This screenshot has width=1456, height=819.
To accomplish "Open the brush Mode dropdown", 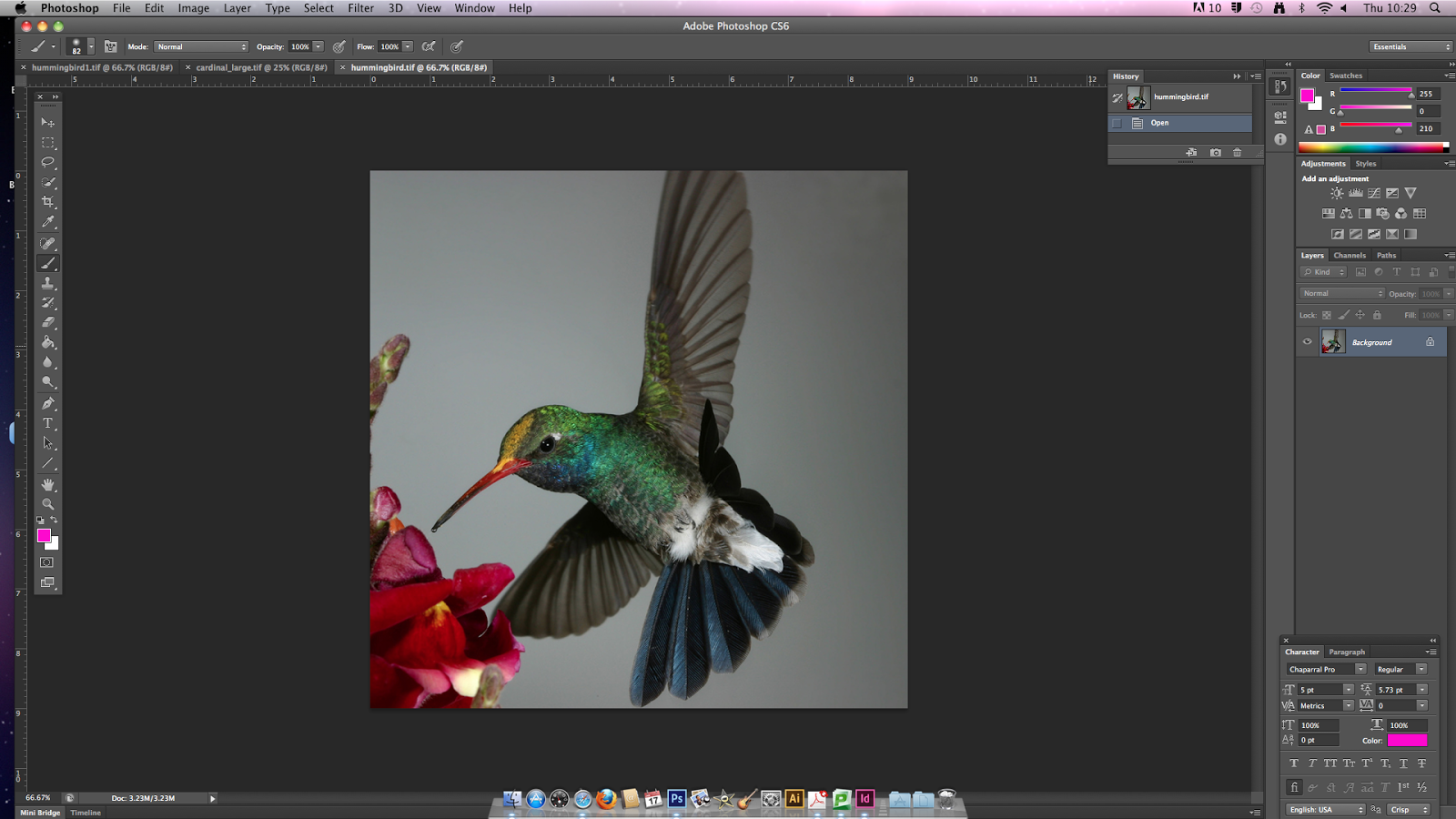I will point(201,46).
